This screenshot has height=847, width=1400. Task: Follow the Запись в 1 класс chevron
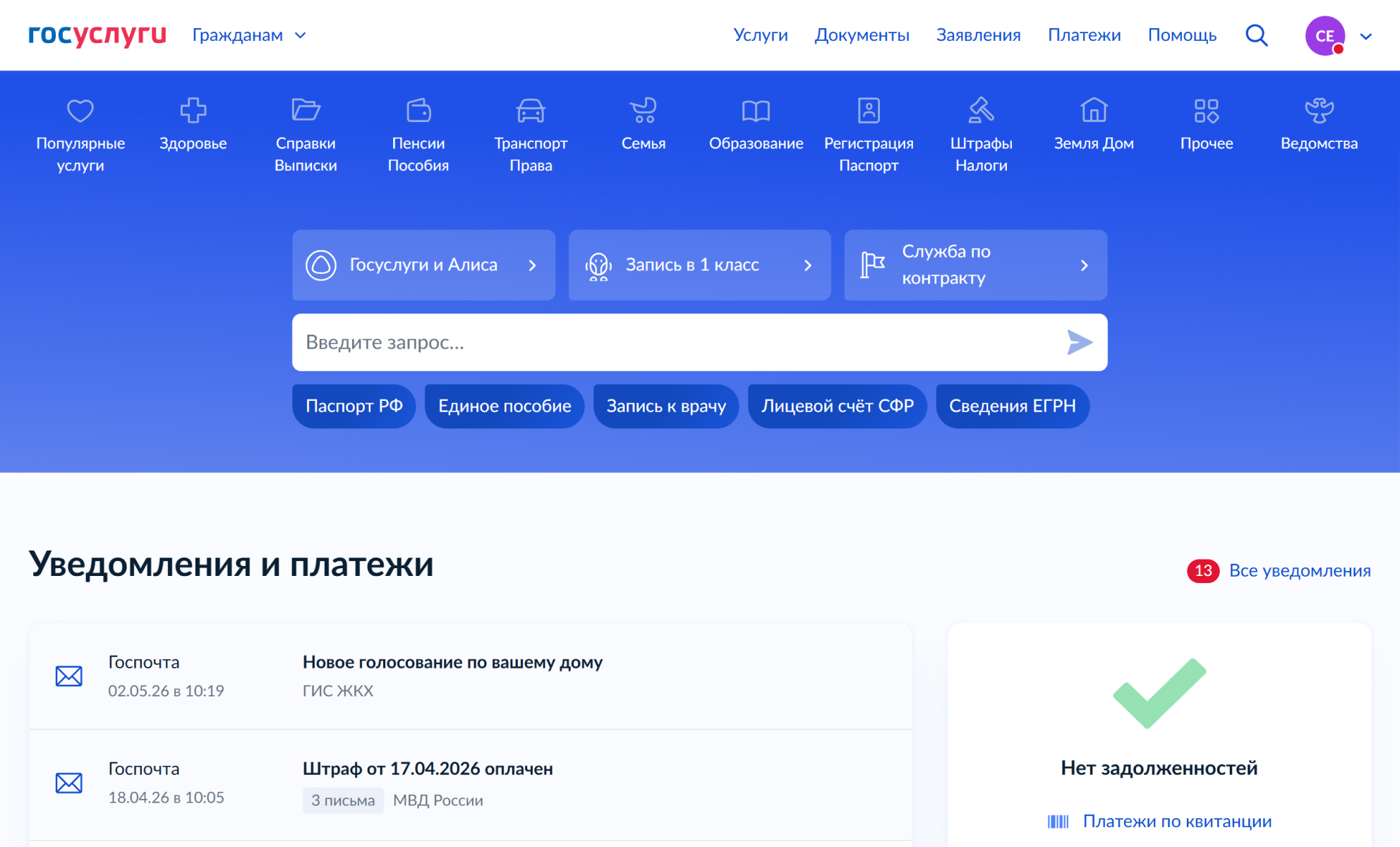click(808, 265)
